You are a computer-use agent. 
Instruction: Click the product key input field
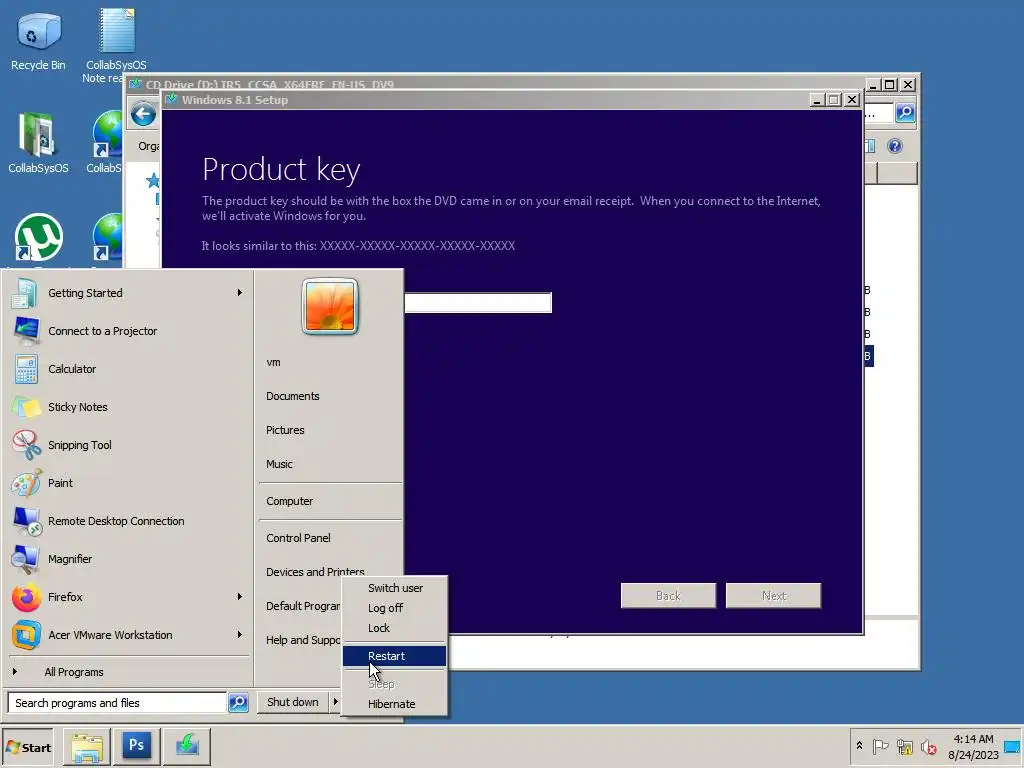coord(478,303)
